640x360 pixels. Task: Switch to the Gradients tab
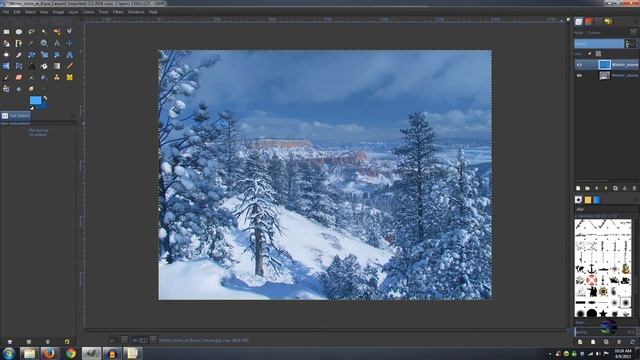[597, 200]
